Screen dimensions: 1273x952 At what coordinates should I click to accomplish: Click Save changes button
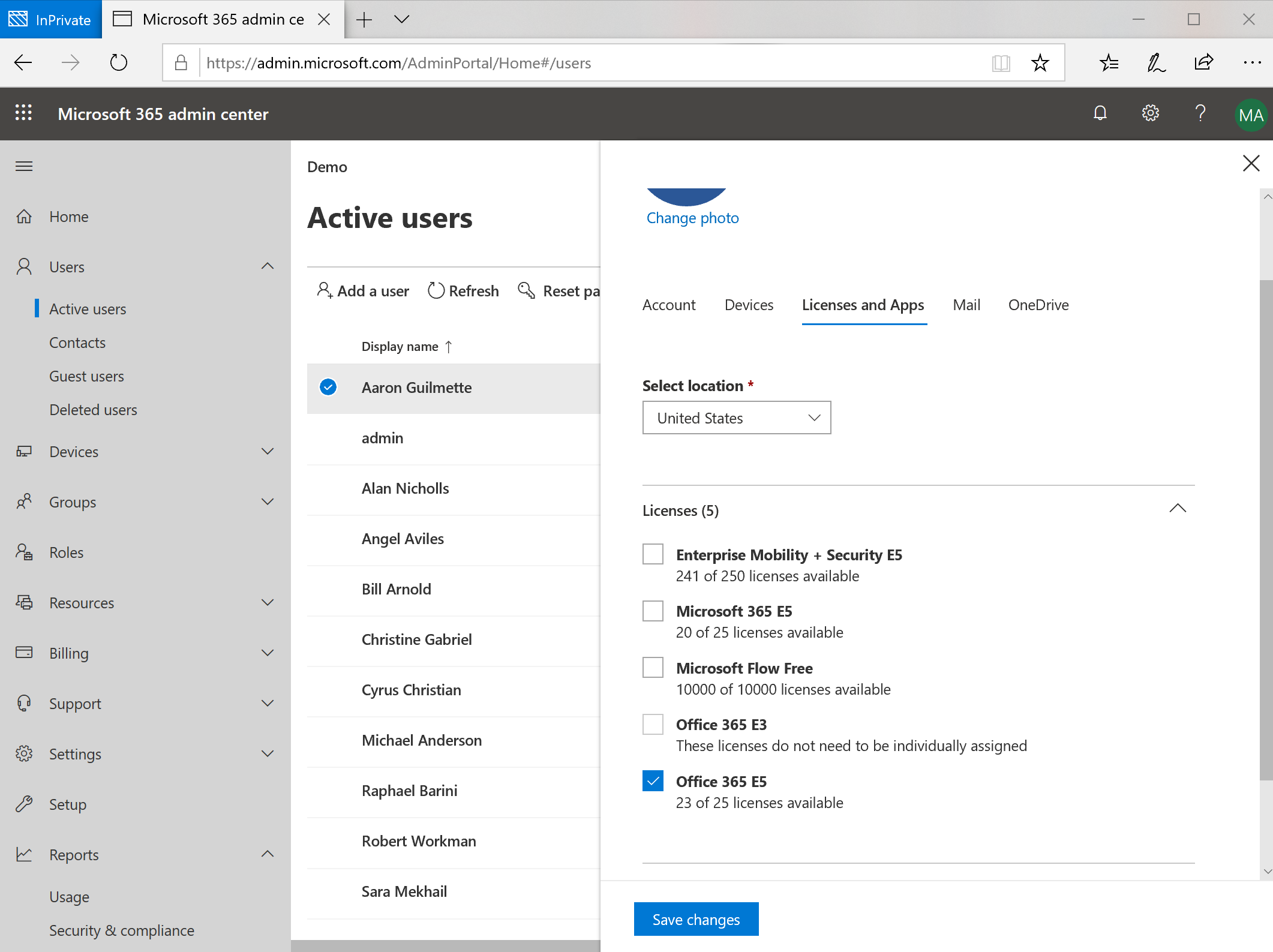696,919
